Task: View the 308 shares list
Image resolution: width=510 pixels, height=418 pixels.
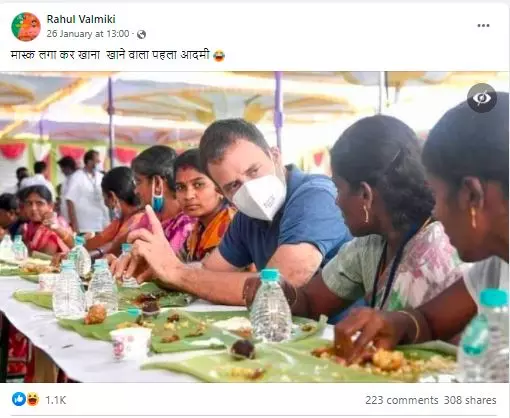Action: (470, 400)
